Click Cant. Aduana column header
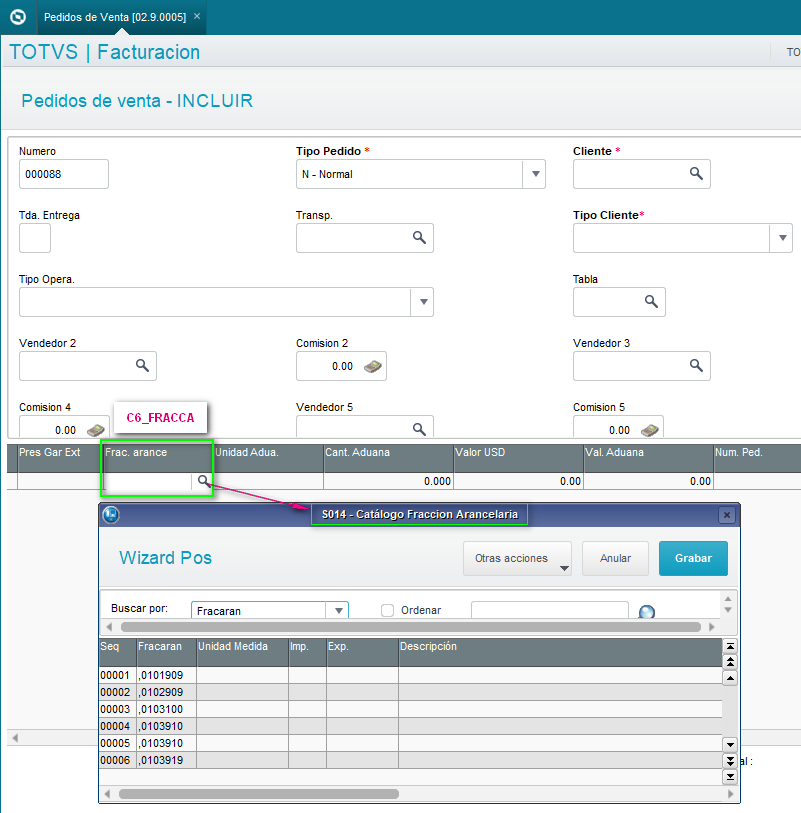Screen dimensions: 801x813 [x=388, y=458]
